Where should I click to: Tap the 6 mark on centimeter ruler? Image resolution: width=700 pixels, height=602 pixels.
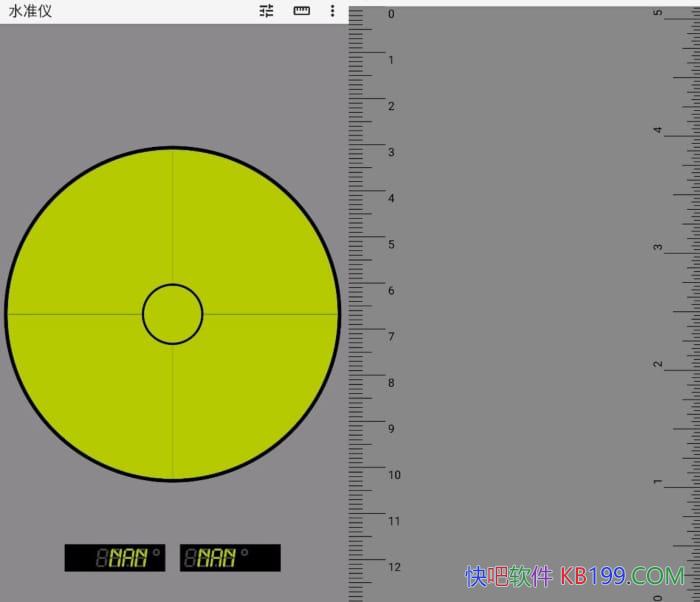point(391,291)
